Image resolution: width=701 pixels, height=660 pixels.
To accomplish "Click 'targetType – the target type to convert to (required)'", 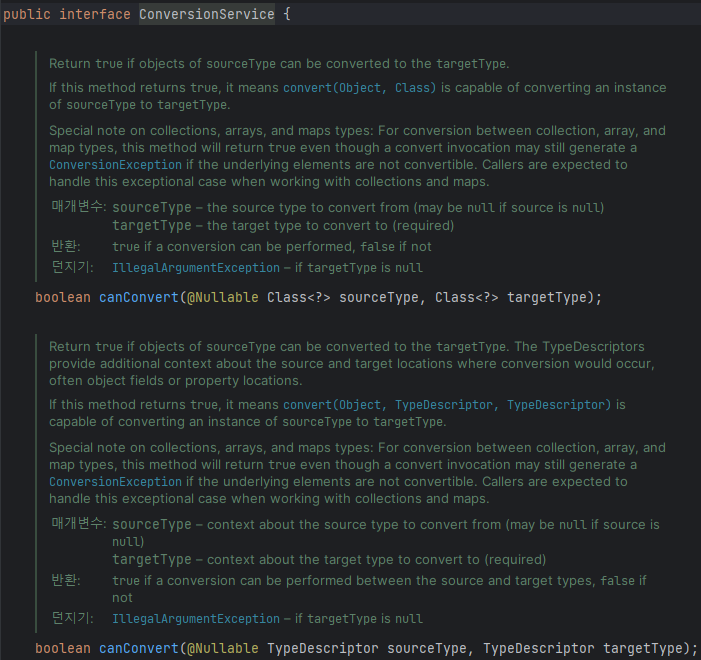I will 283,226.
